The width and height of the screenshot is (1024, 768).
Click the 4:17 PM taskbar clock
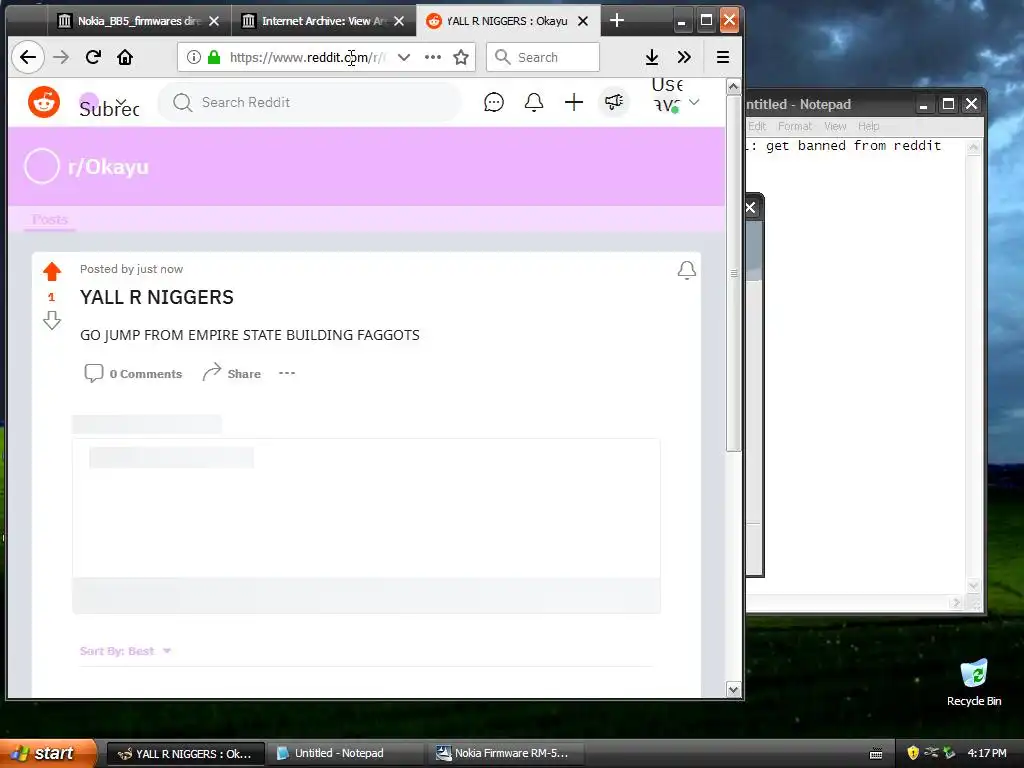point(987,753)
